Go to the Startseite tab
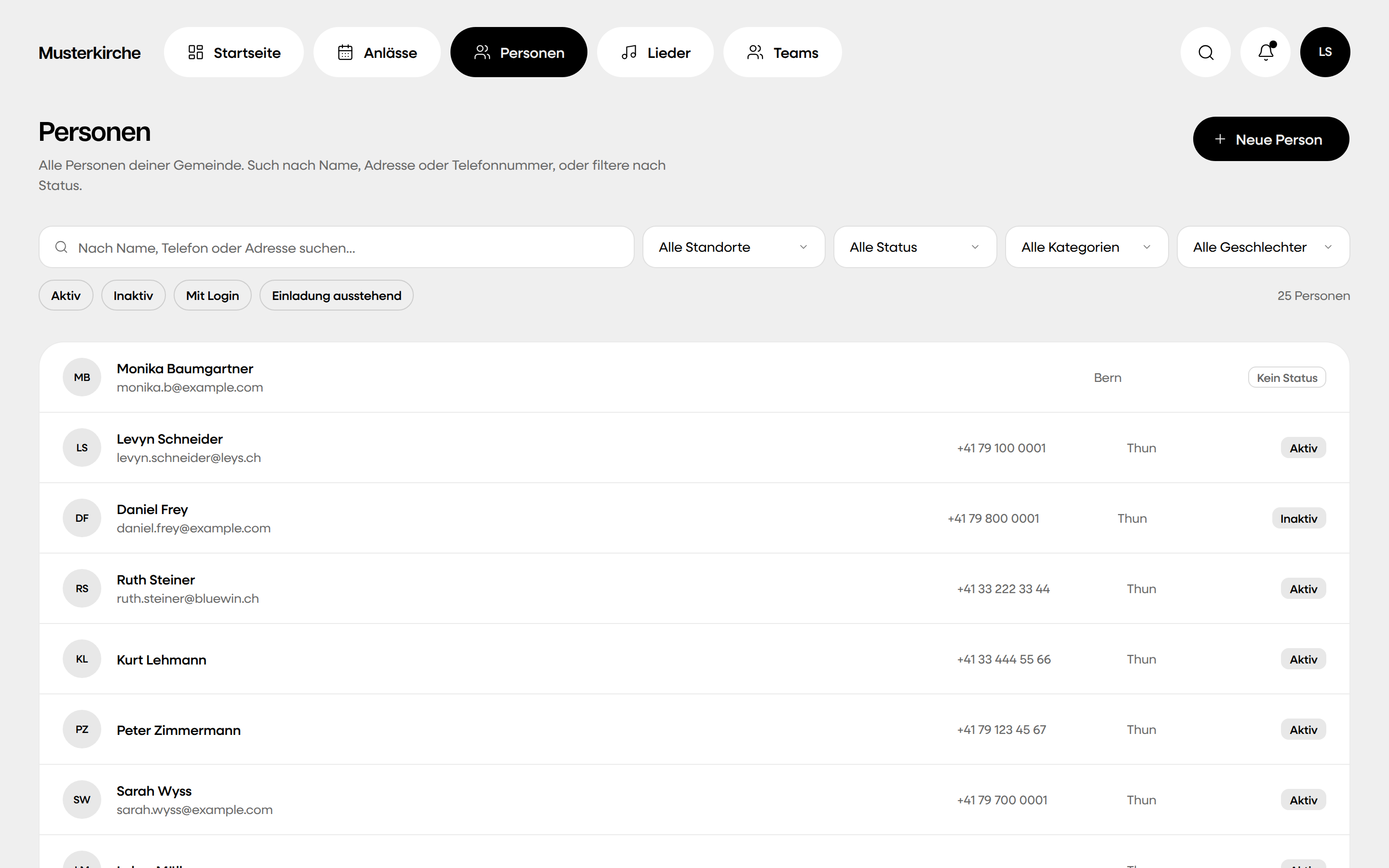This screenshot has width=1389, height=868. [233, 52]
